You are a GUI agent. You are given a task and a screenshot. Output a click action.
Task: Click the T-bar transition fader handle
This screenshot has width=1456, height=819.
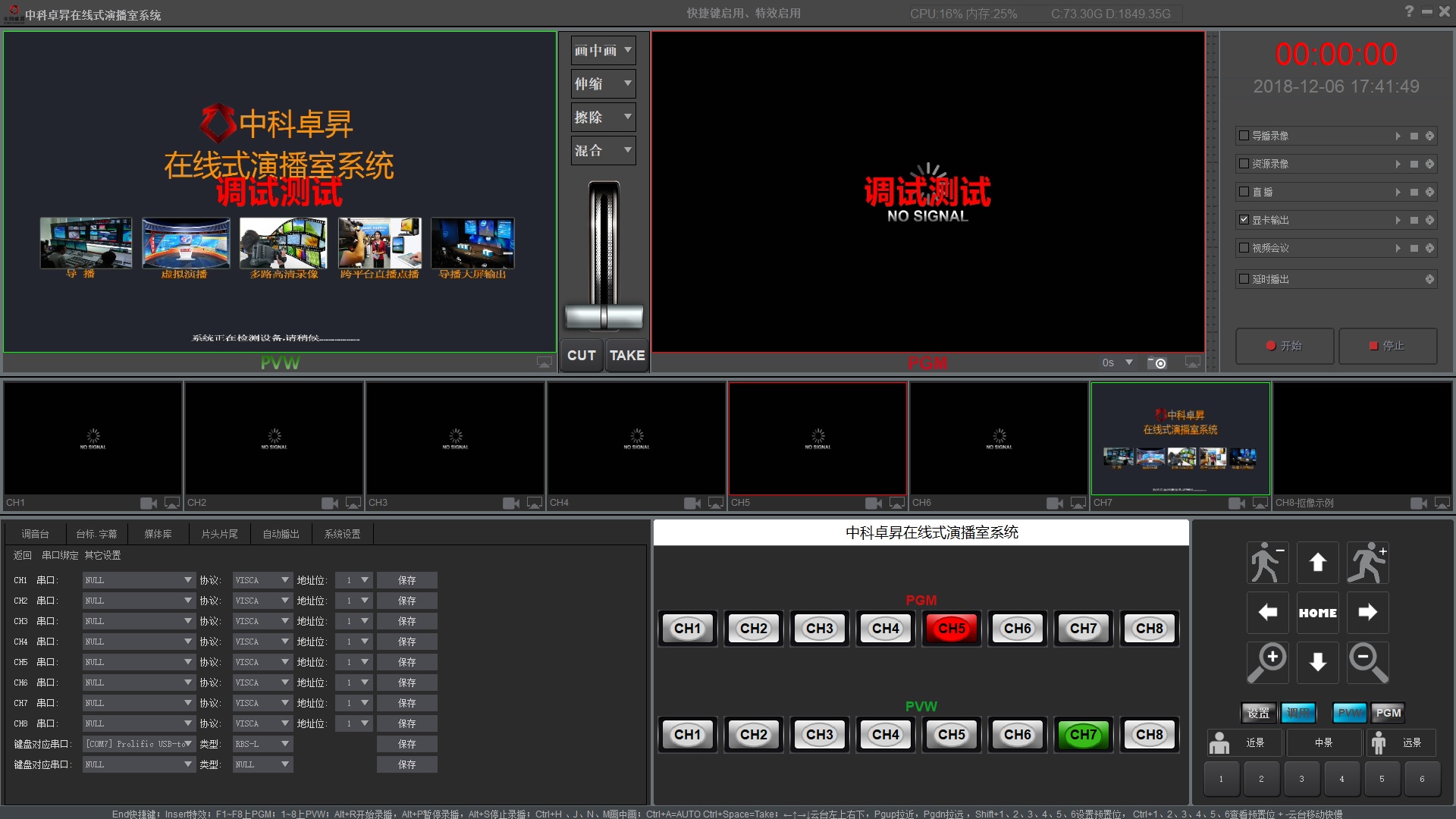[604, 316]
